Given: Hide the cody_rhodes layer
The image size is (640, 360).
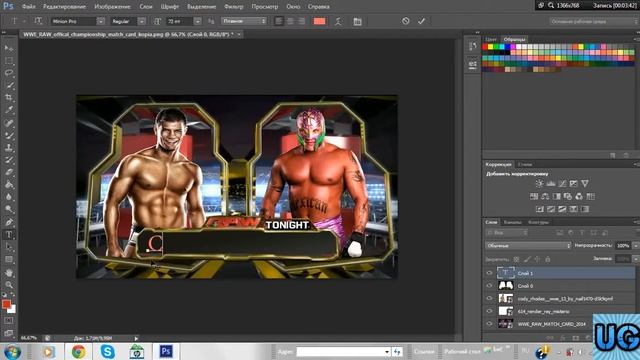Looking at the screenshot, I should click(489, 298).
